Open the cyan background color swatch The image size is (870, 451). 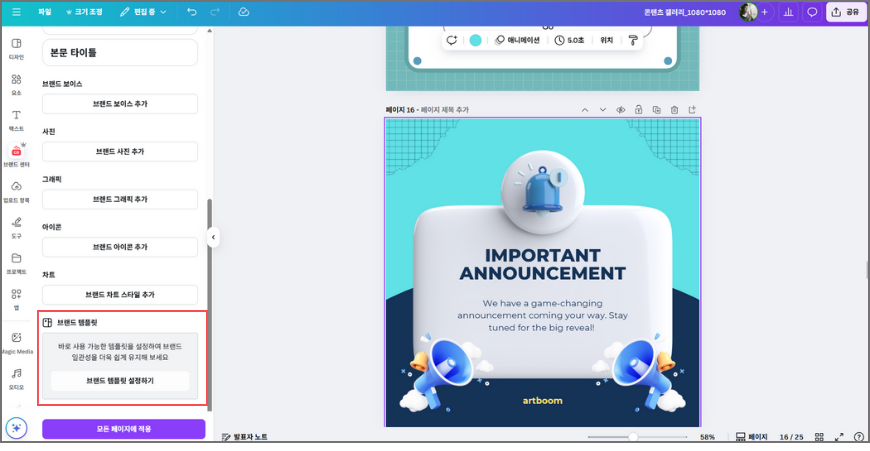(x=476, y=40)
